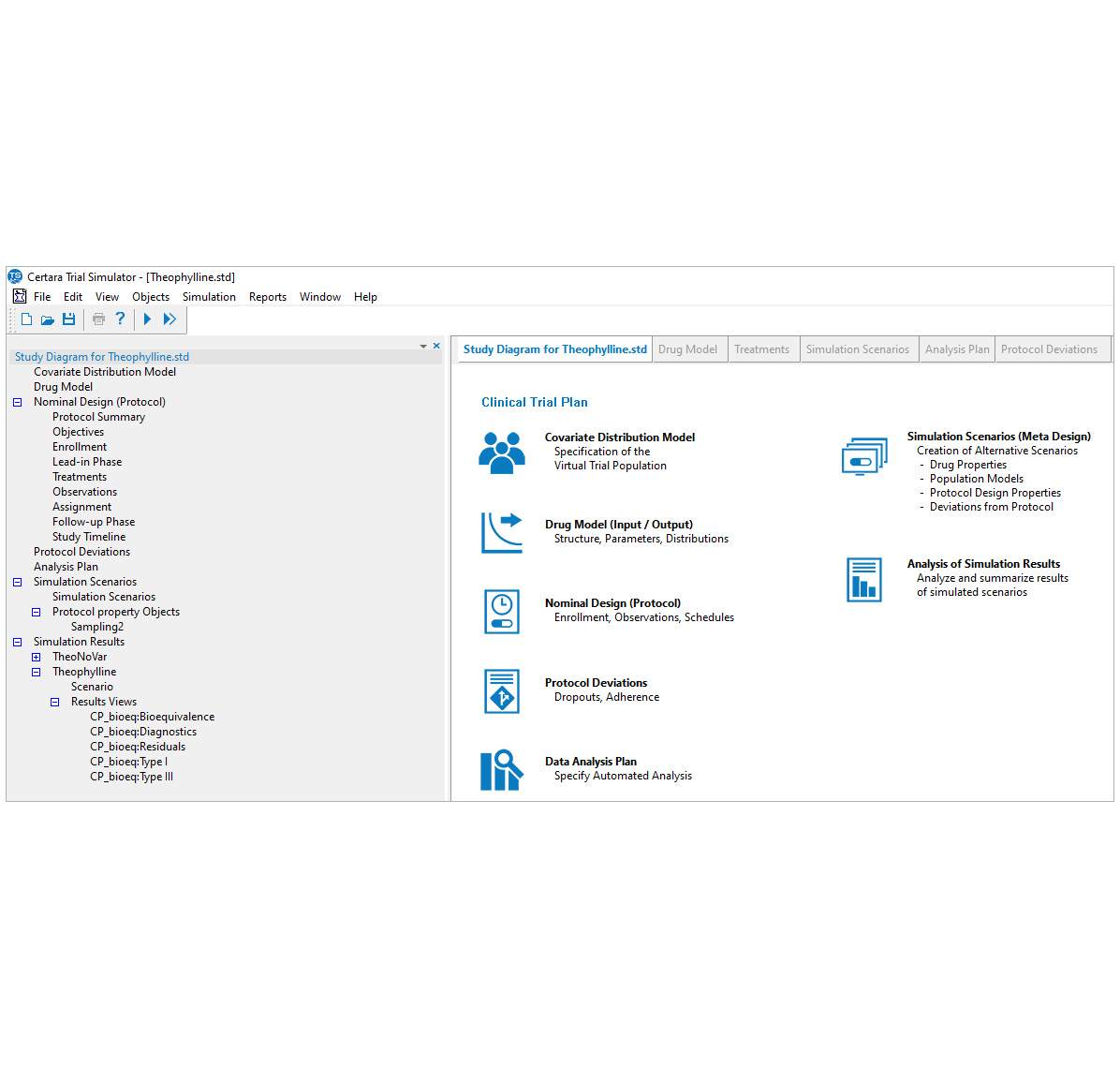Viewport: 1120px width, 1068px height.
Task: Click Analysis of Simulation Results heading
Action: pyautogui.click(x=983, y=564)
